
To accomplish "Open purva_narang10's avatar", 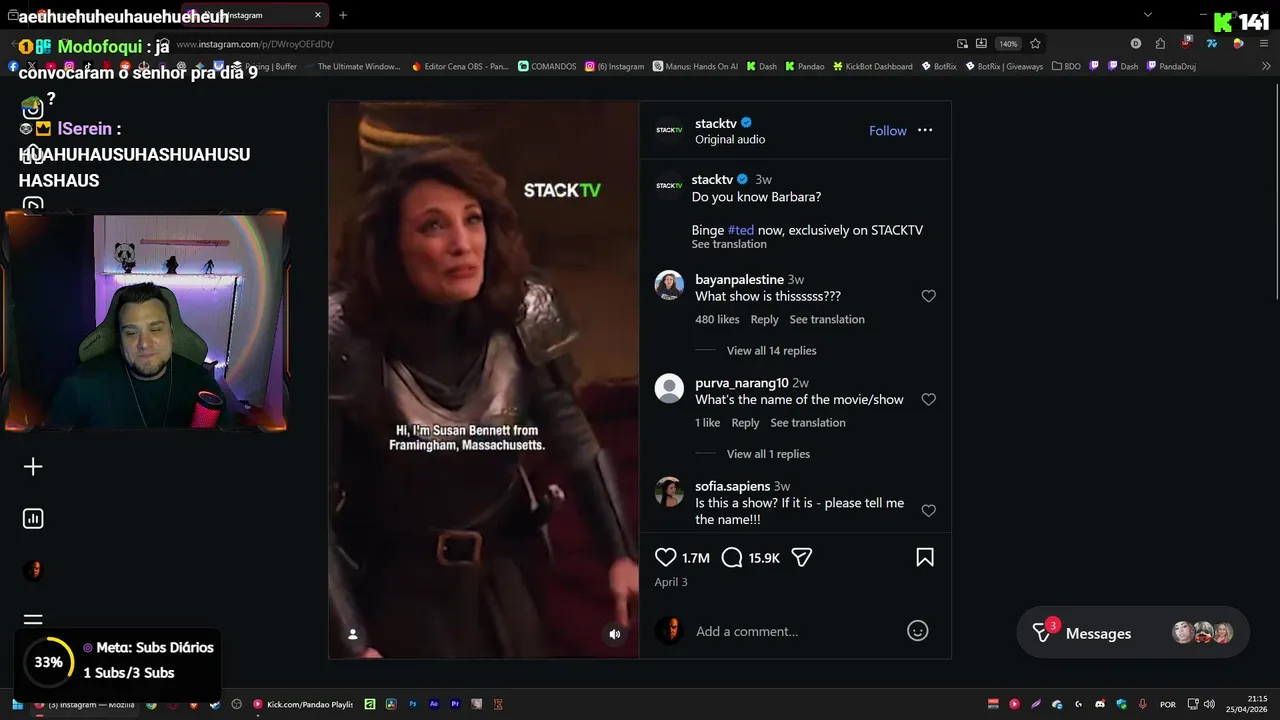I will pyautogui.click(x=669, y=388).
